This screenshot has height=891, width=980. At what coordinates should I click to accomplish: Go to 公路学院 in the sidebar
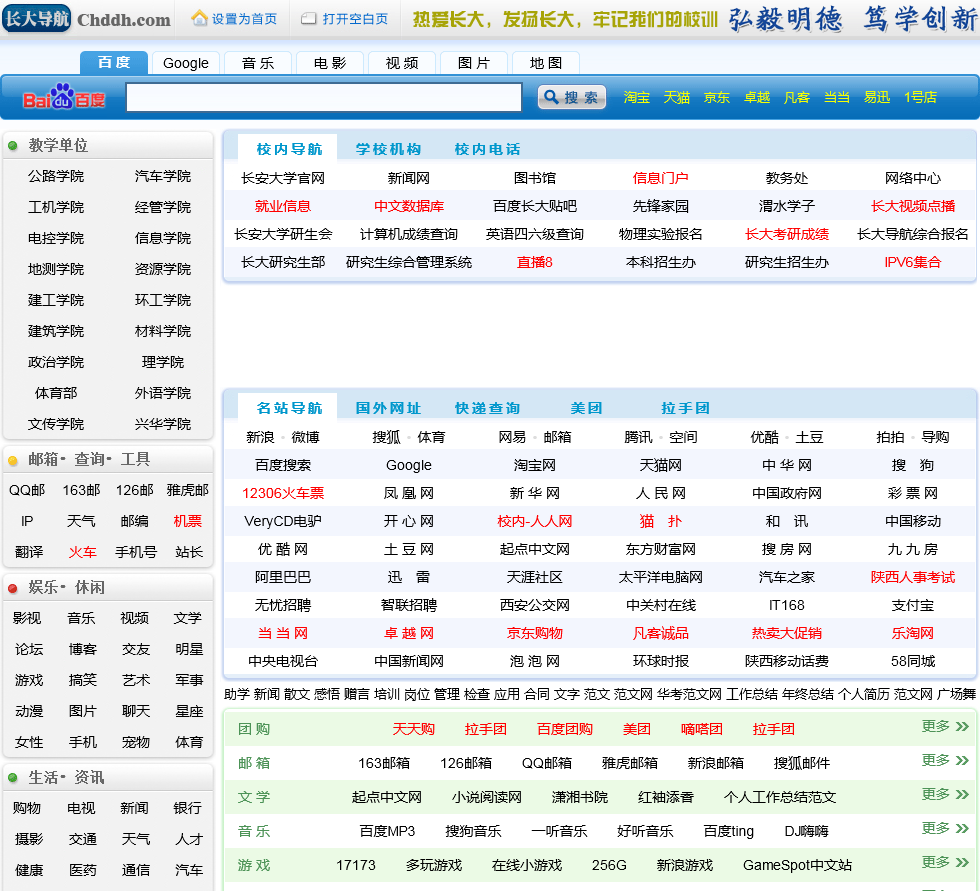point(56,176)
